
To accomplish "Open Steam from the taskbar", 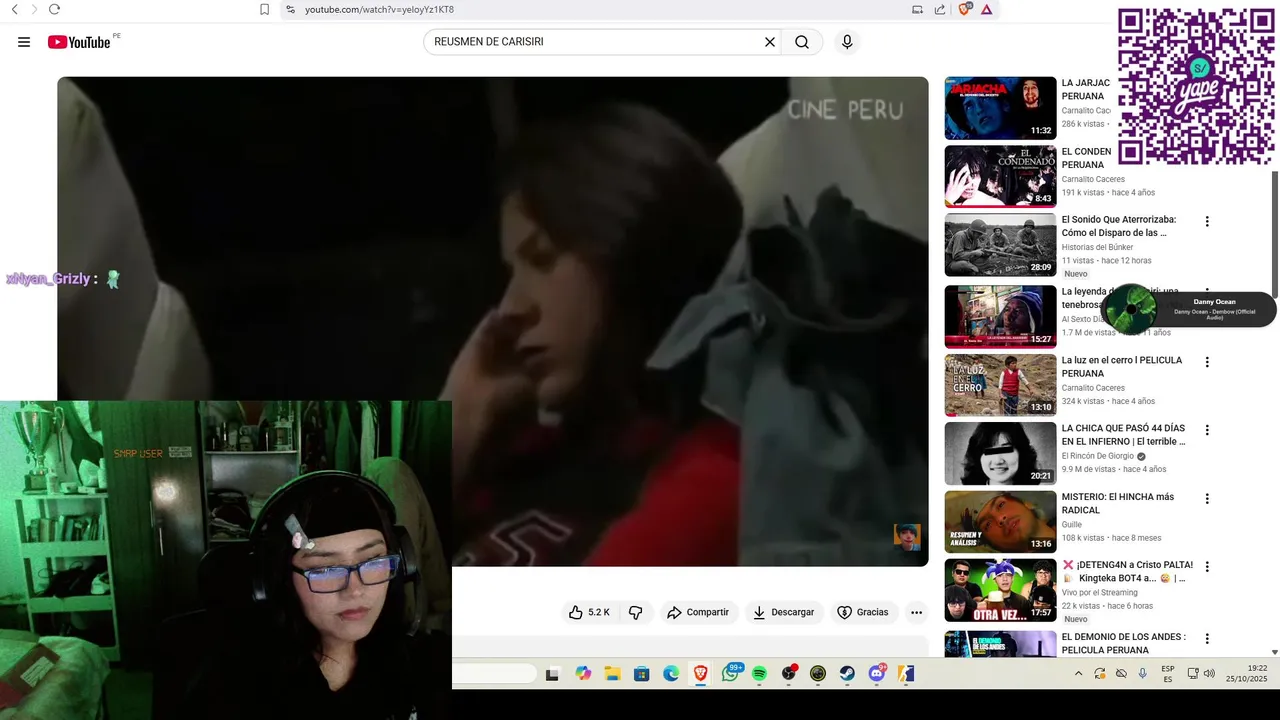I will click(847, 674).
